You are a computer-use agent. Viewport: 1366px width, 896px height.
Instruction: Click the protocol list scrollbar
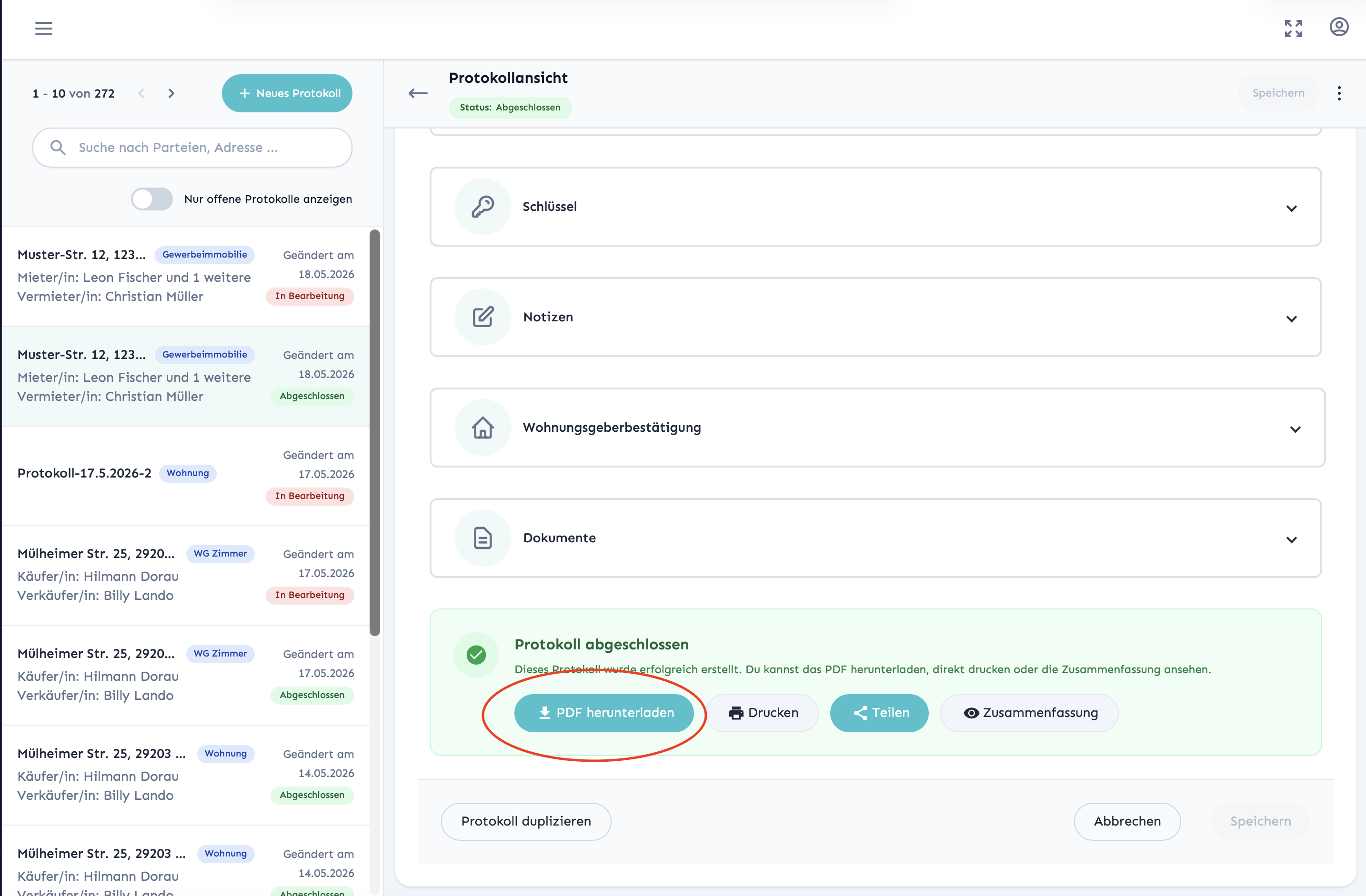click(375, 432)
